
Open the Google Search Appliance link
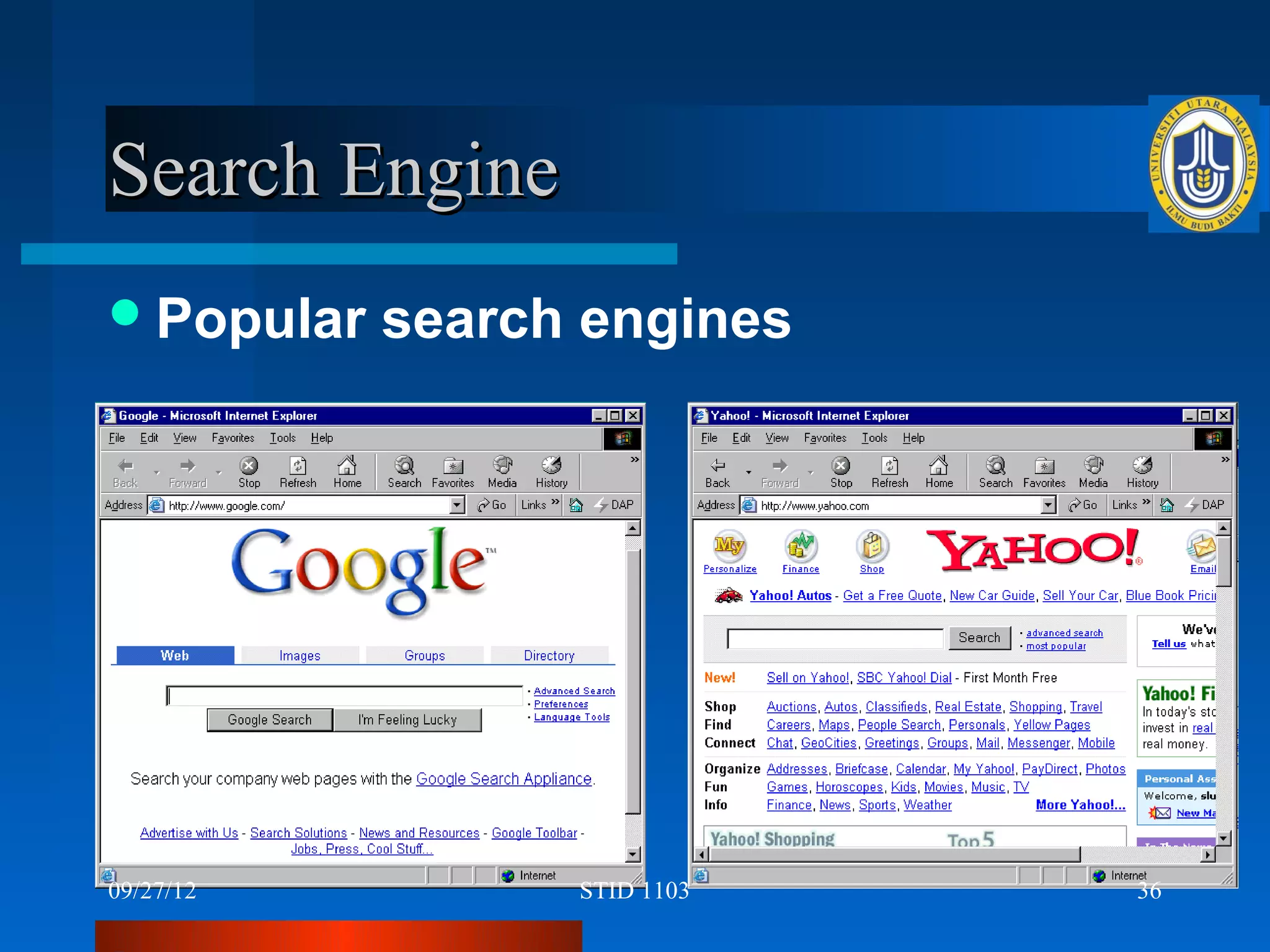504,778
